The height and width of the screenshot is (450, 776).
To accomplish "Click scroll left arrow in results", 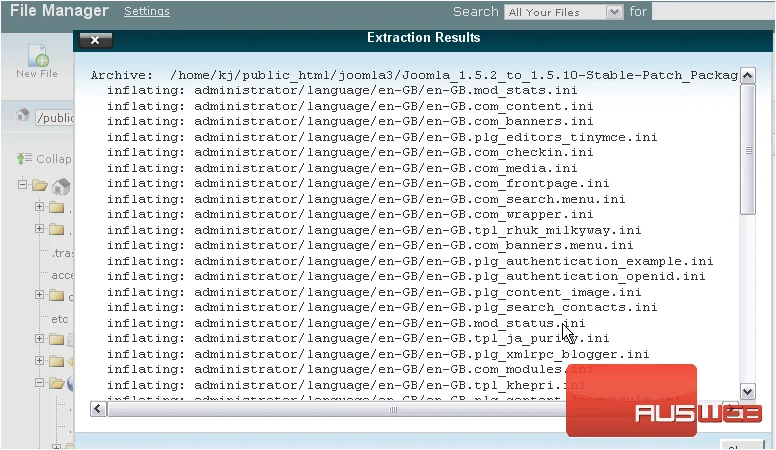I will click(98, 409).
